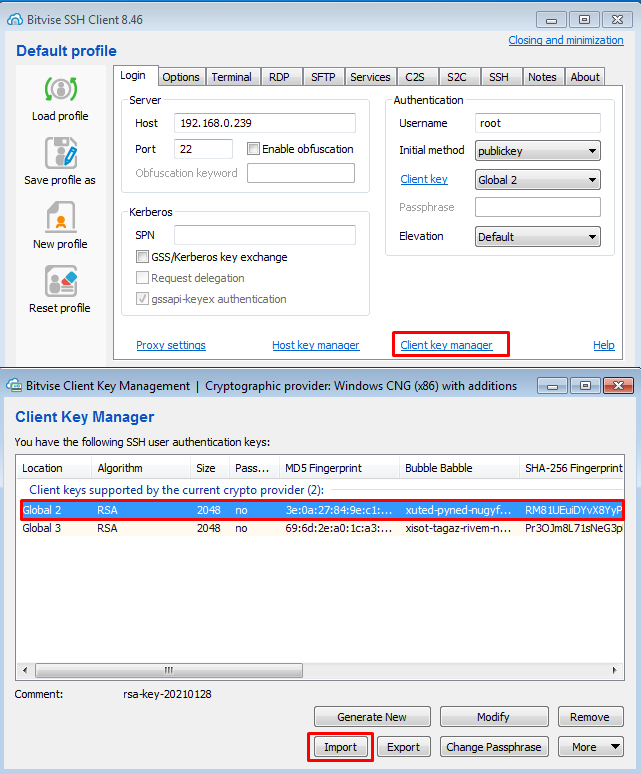Sort by the Size column header
This screenshot has width=641, height=774.
(x=210, y=468)
